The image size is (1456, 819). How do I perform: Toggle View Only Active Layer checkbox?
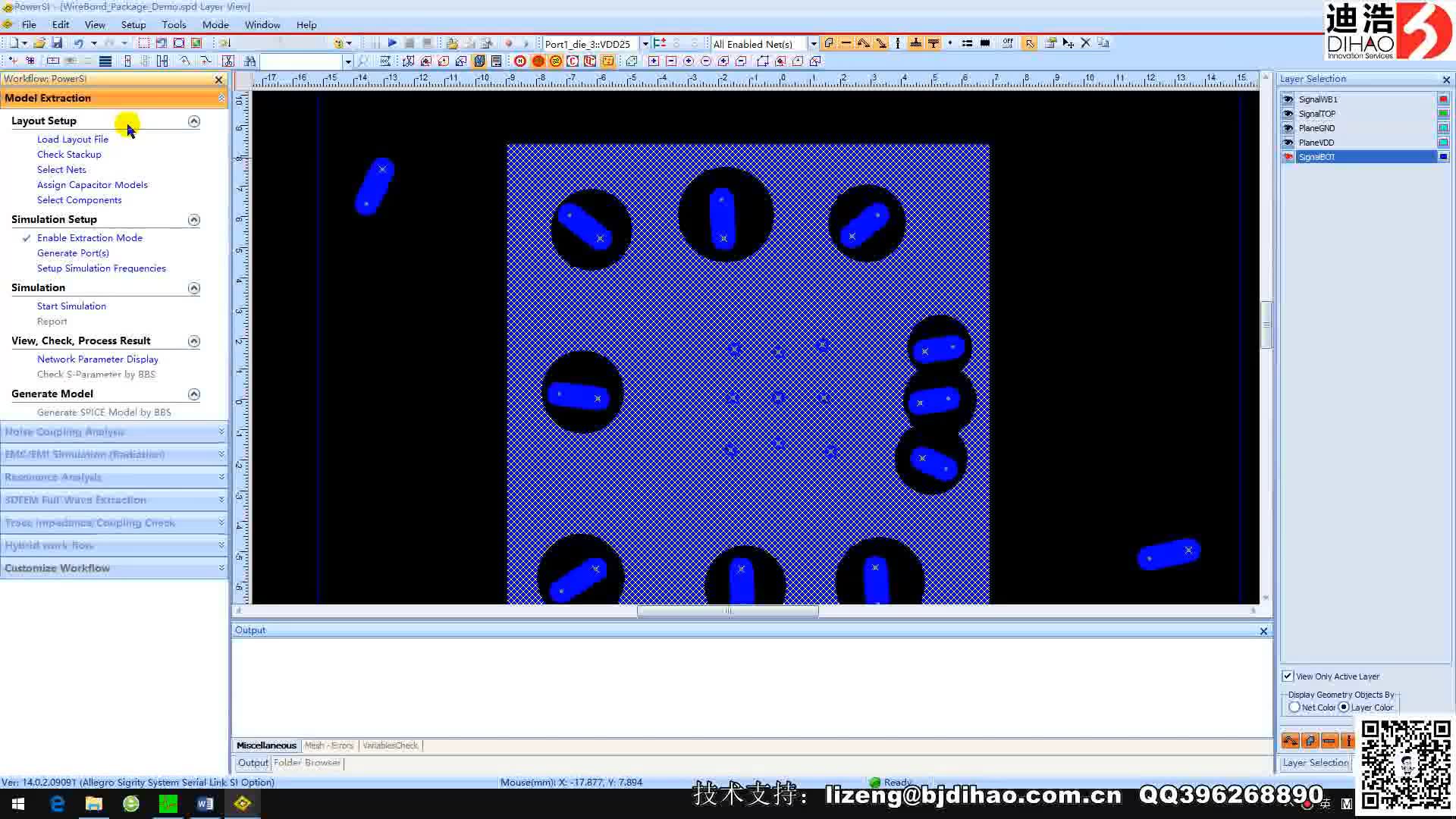pyautogui.click(x=1288, y=676)
